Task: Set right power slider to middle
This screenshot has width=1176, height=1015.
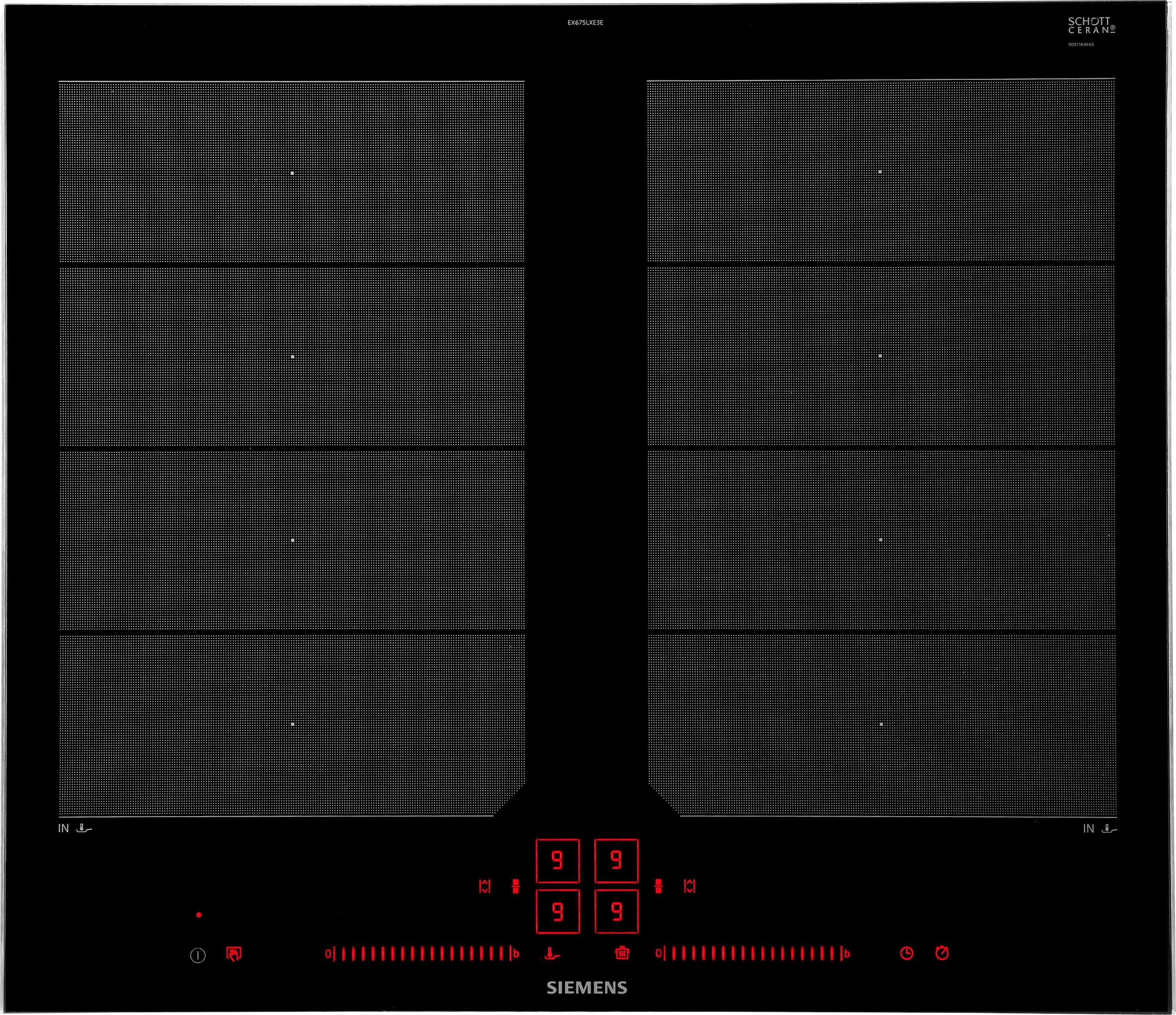Action: [x=753, y=954]
